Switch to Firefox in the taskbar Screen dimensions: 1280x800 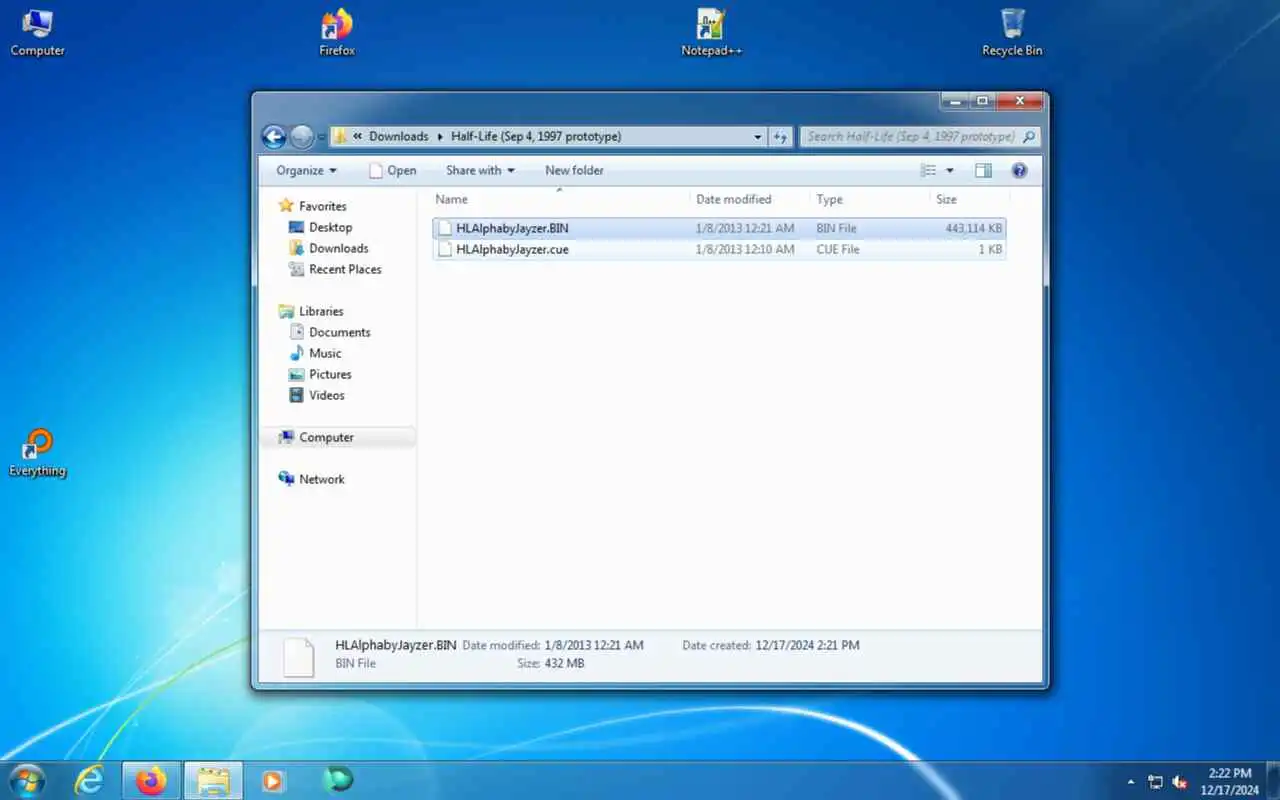pyautogui.click(x=152, y=780)
